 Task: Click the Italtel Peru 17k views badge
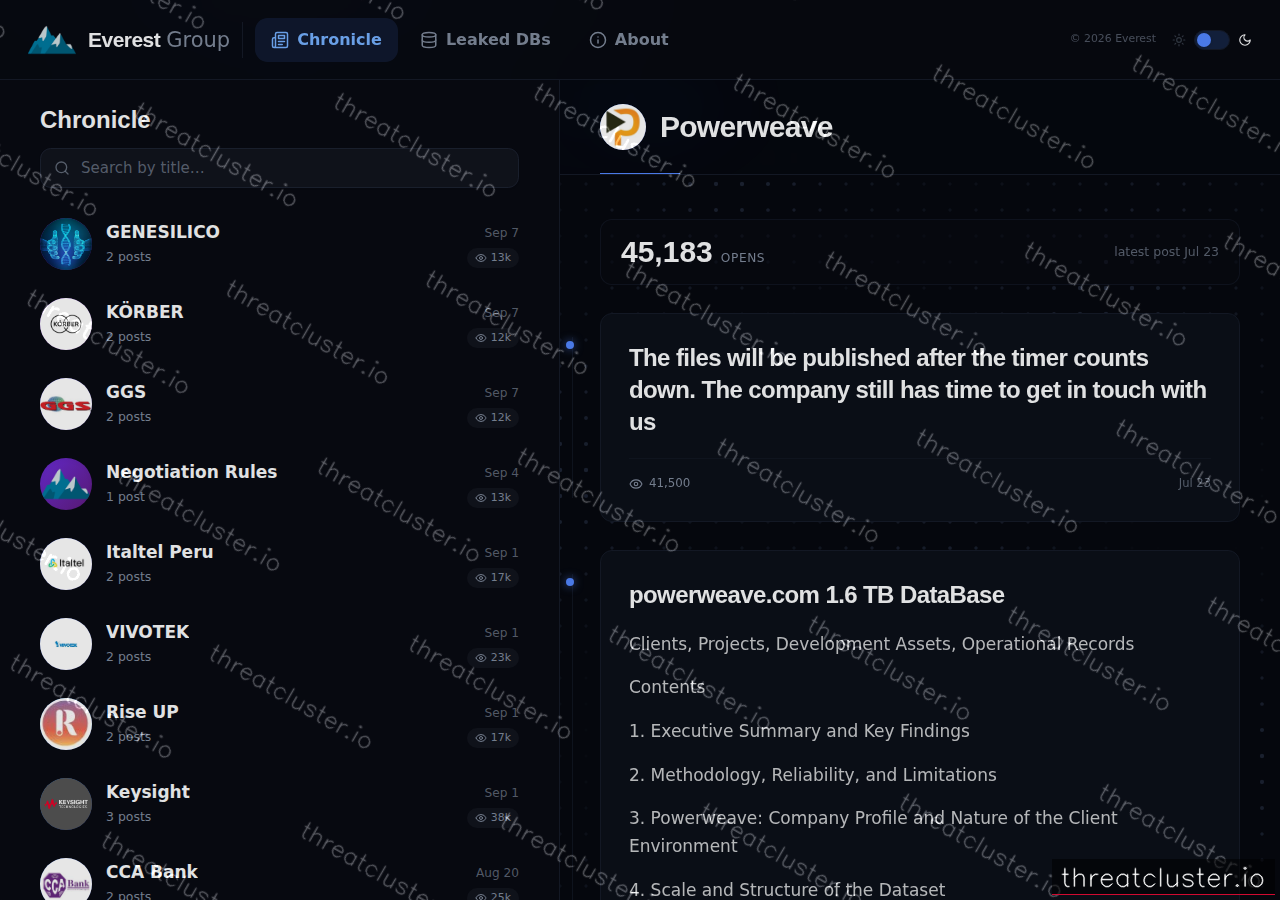pyautogui.click(x=493, y=578)
